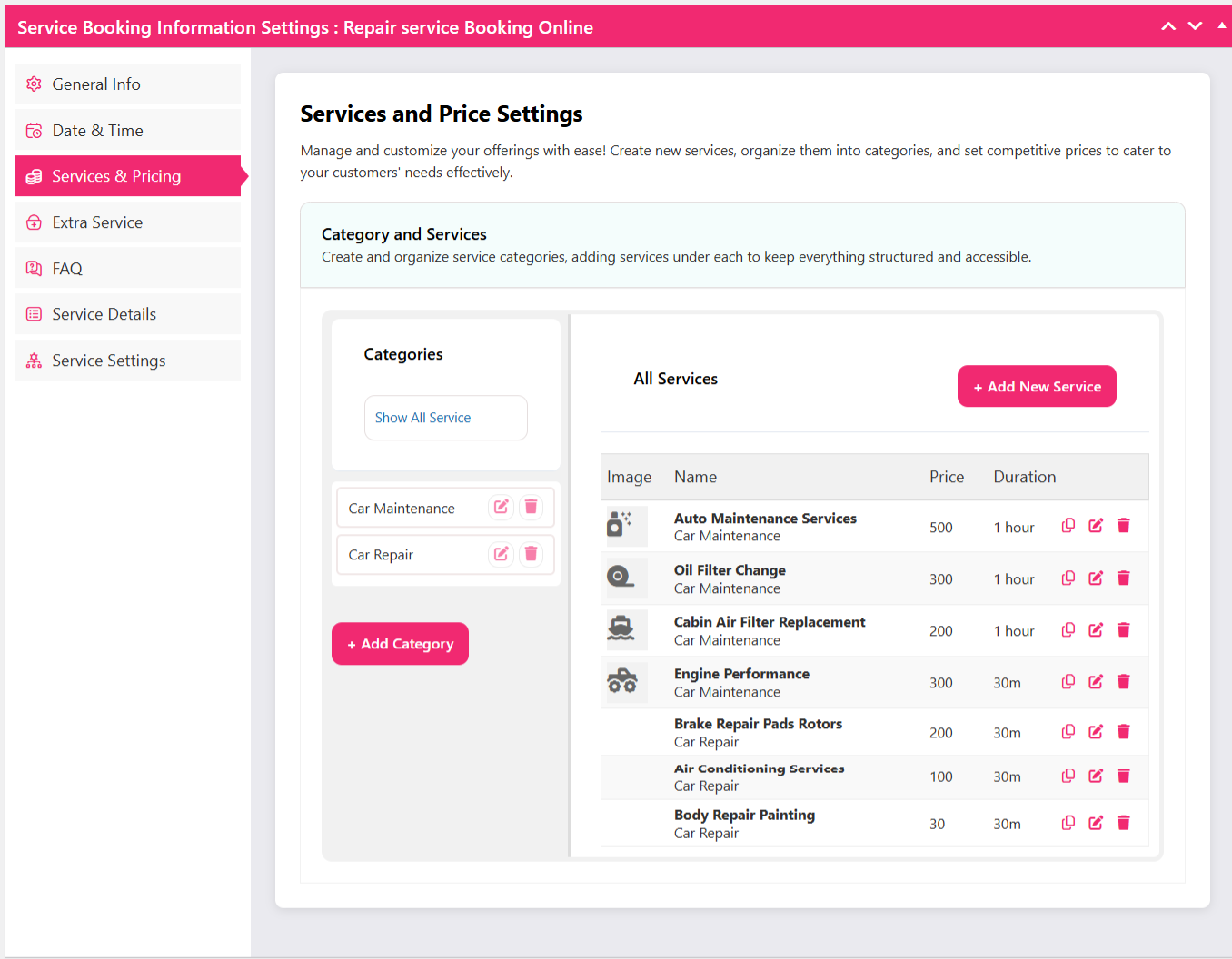1232x959 pixels.
Task: Delete the Cabin Air Filter Replacement service
Action: tap(1124, 630)
